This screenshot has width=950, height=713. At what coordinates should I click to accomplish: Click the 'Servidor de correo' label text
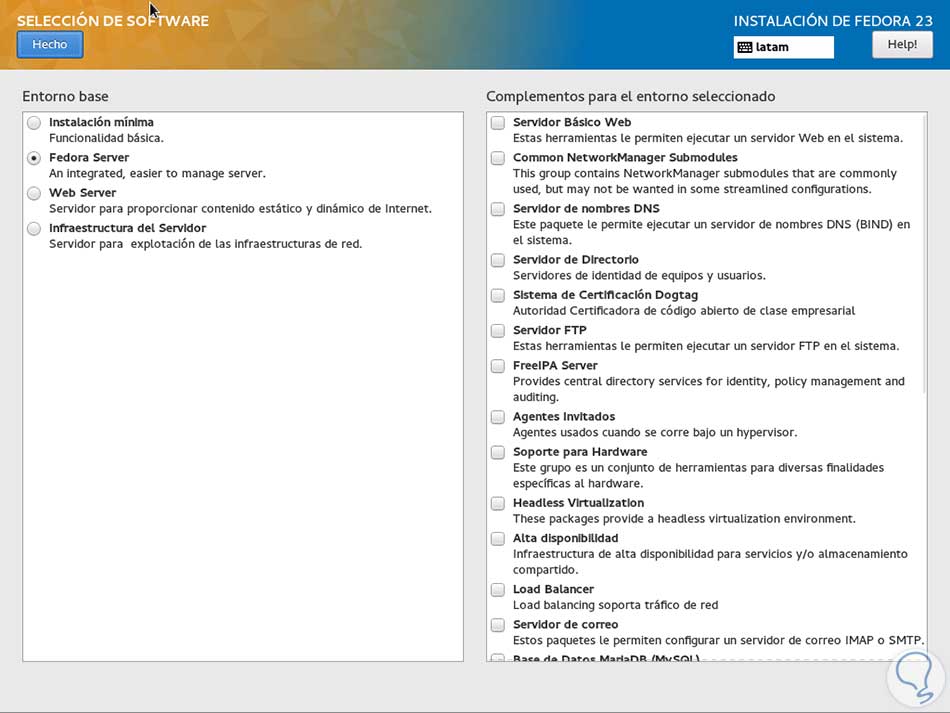point(565,624)
